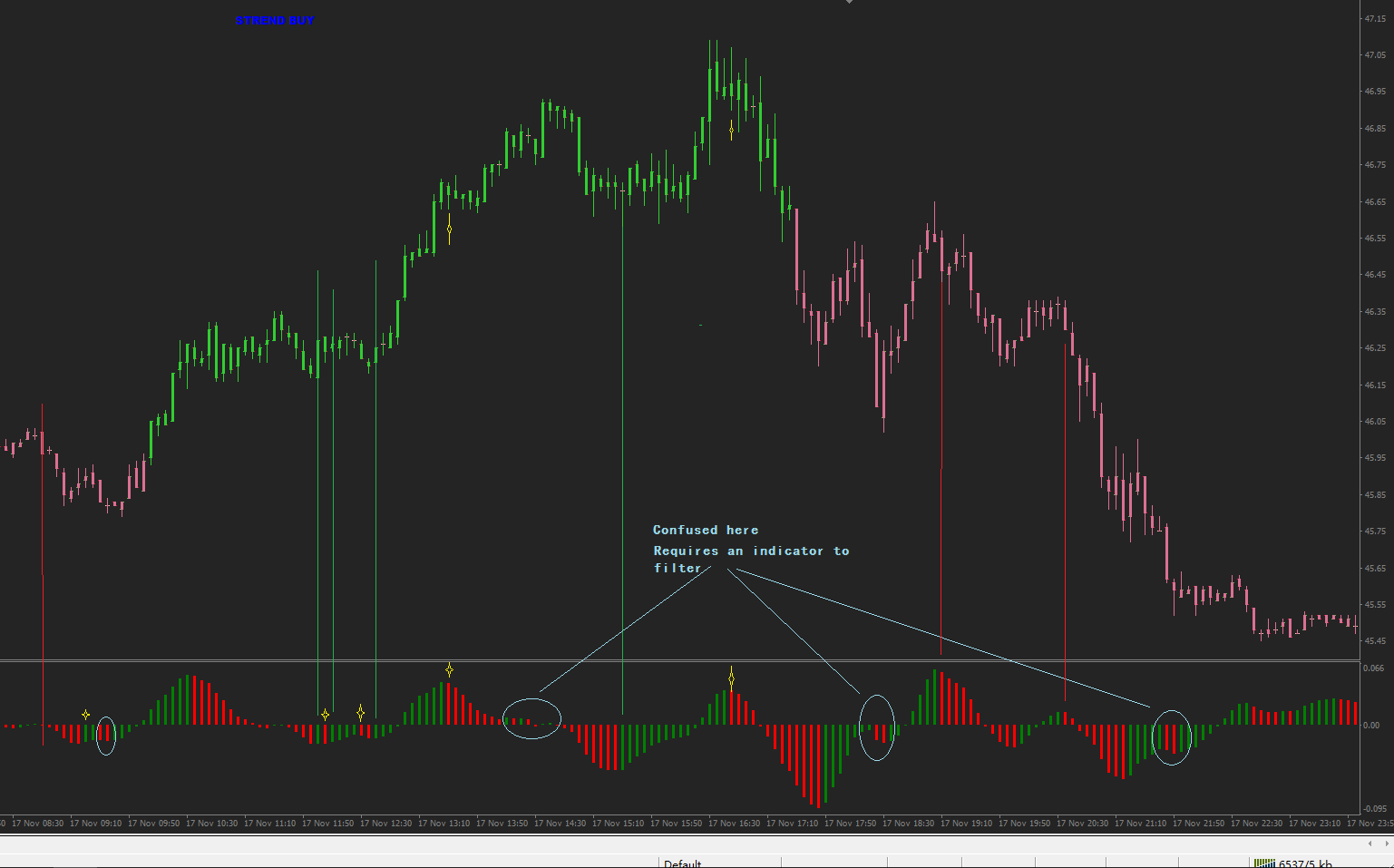Click the 17 Nov 12:30 time axis label
Screen dimensions: 1394x868
[385, 824]
